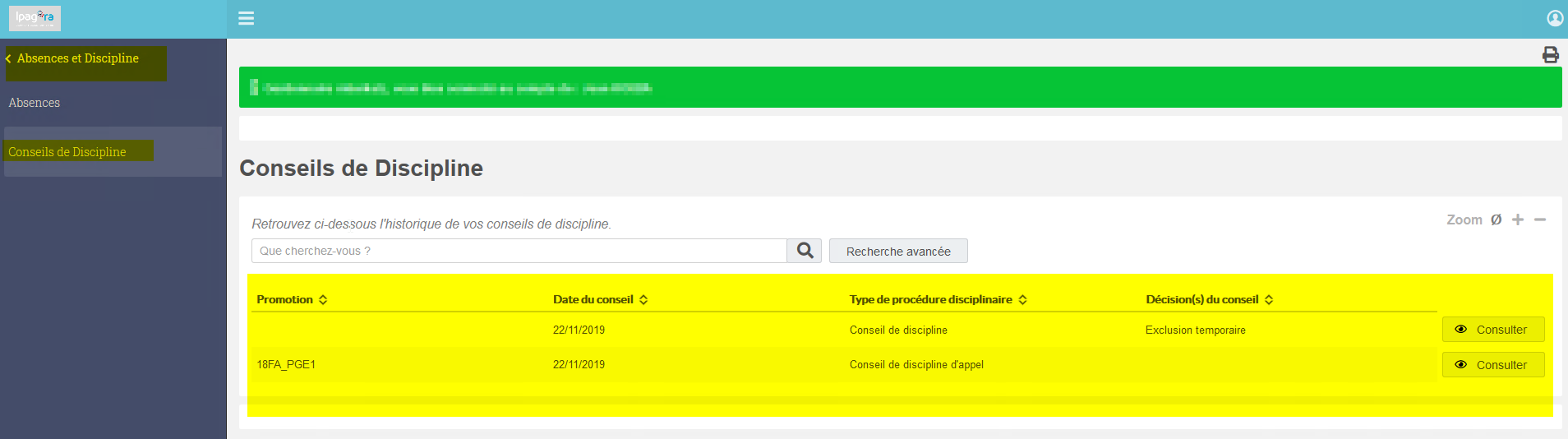Toggle the hamburger menu icon
This screenshot has height=439, width=1568.
tap(246, 18)
